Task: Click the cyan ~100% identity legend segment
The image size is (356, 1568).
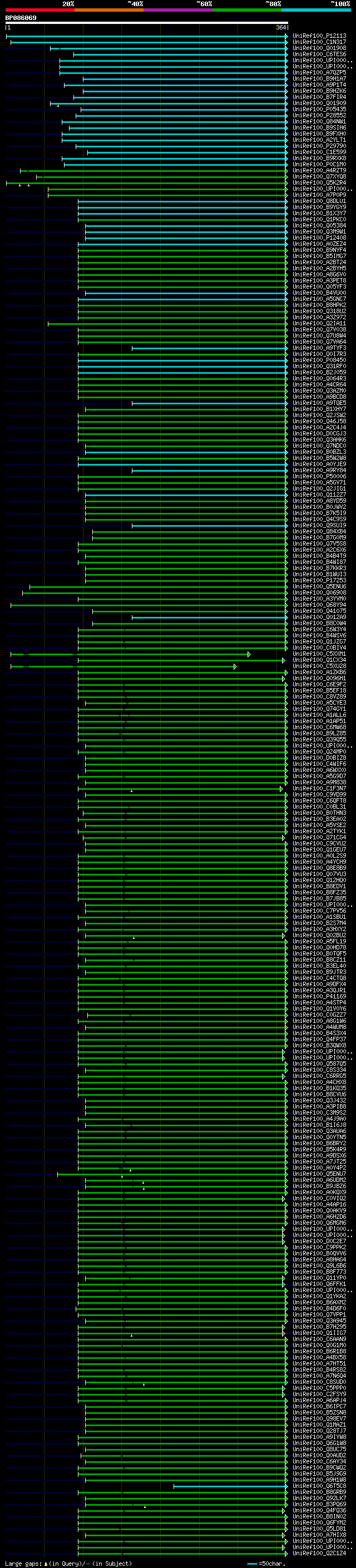Action: 316,10
